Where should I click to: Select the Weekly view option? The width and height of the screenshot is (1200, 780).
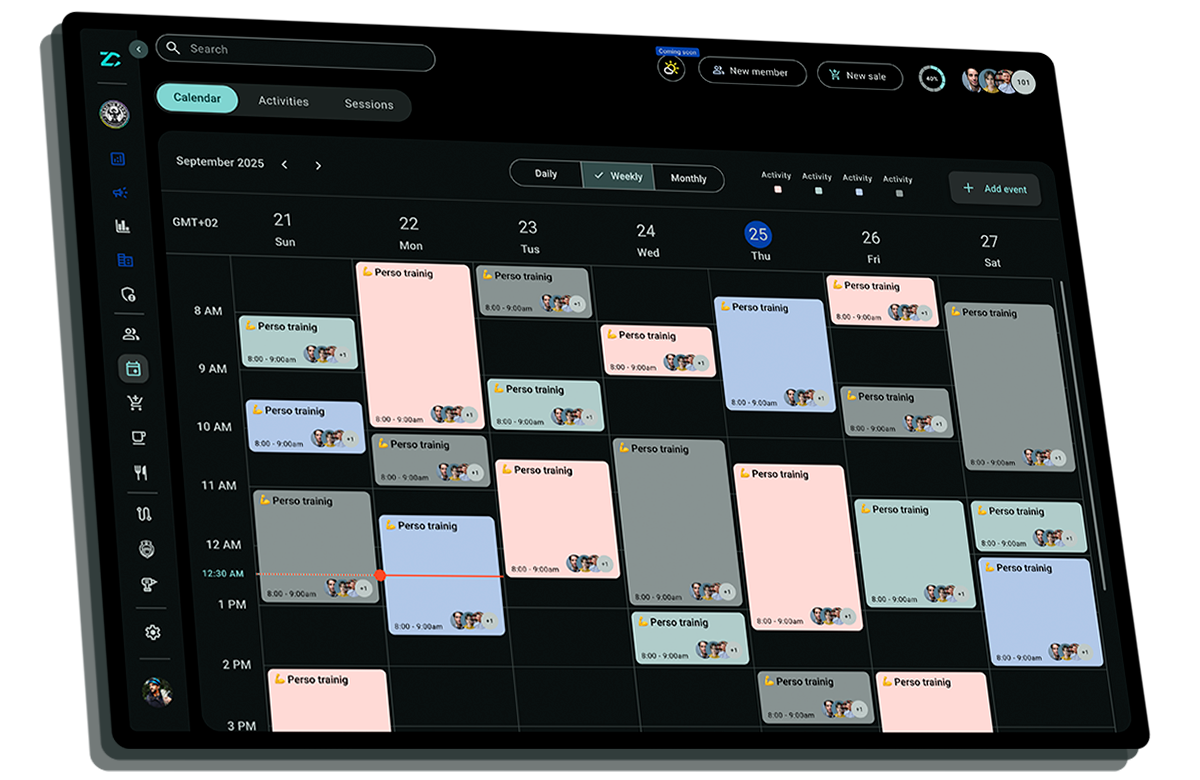(x=618, y=176)
